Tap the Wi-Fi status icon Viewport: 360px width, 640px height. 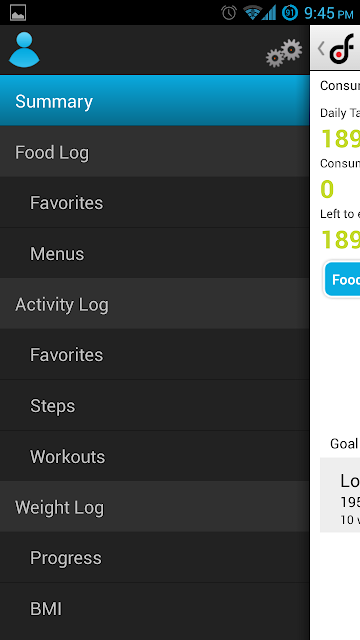pyautogui.click(x=252, y=13)
